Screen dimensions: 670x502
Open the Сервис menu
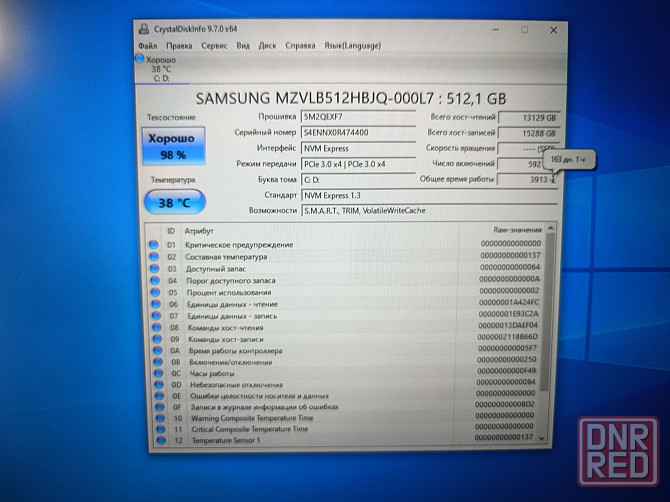(x=214, y=45)
